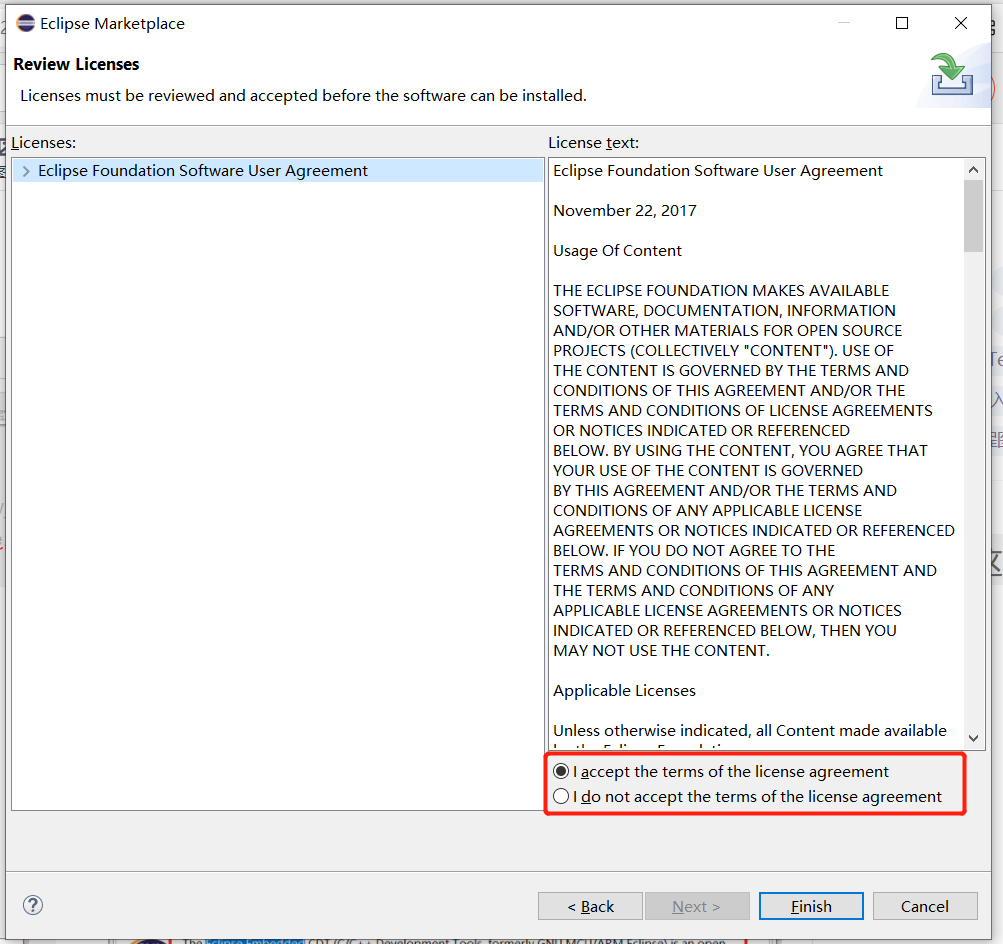Close the Eclipse Marketplace dialog
This screenshot has height=944, width=1003.
tap(961, 24)
